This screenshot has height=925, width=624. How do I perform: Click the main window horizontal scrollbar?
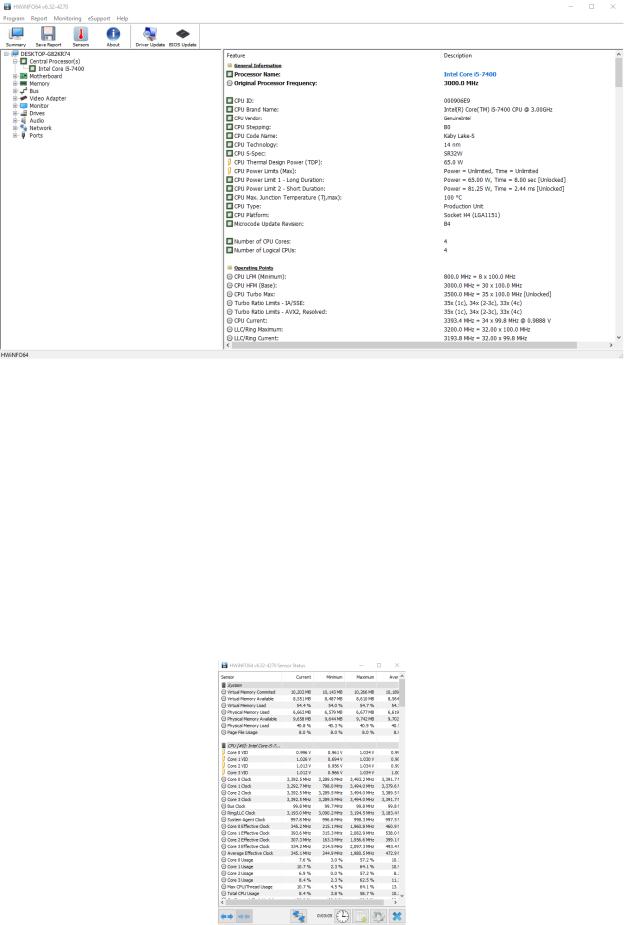[x=404, y=345]
